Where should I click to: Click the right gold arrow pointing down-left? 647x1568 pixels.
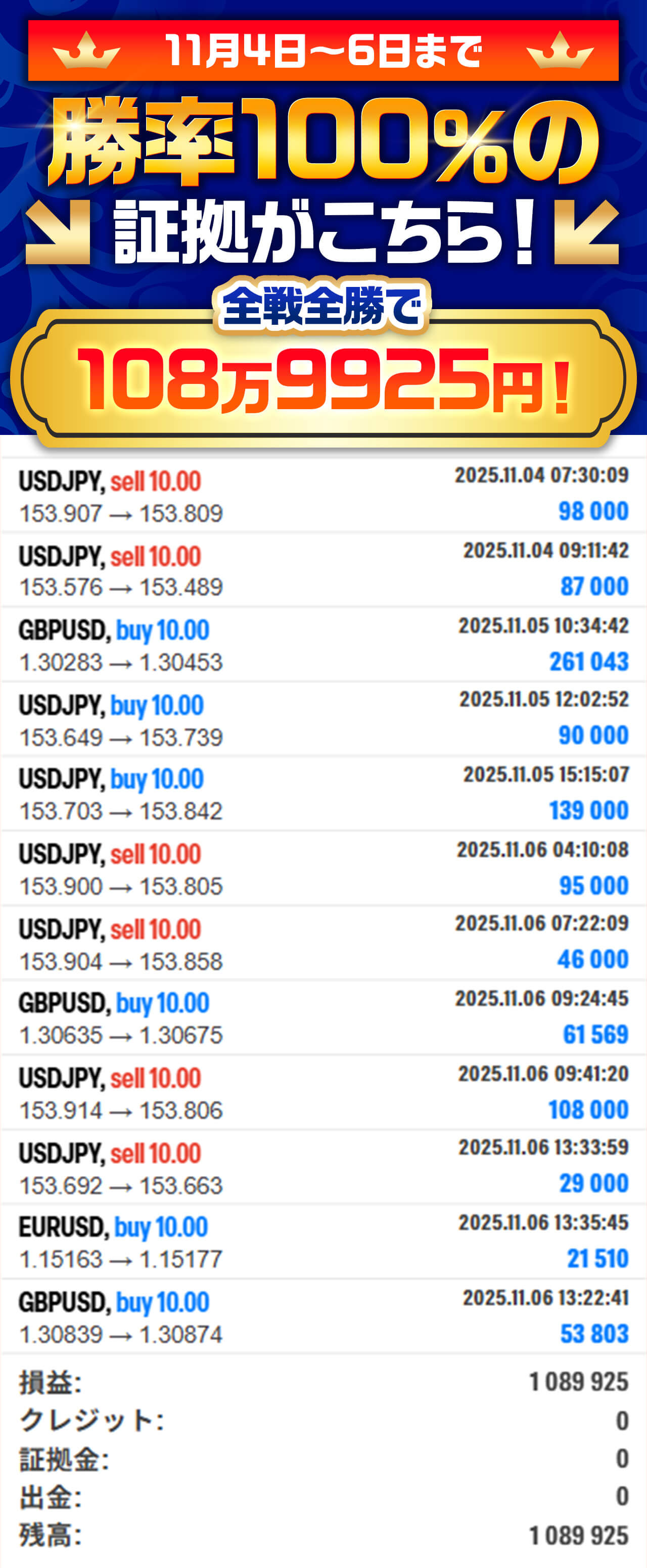pos(586,232)
